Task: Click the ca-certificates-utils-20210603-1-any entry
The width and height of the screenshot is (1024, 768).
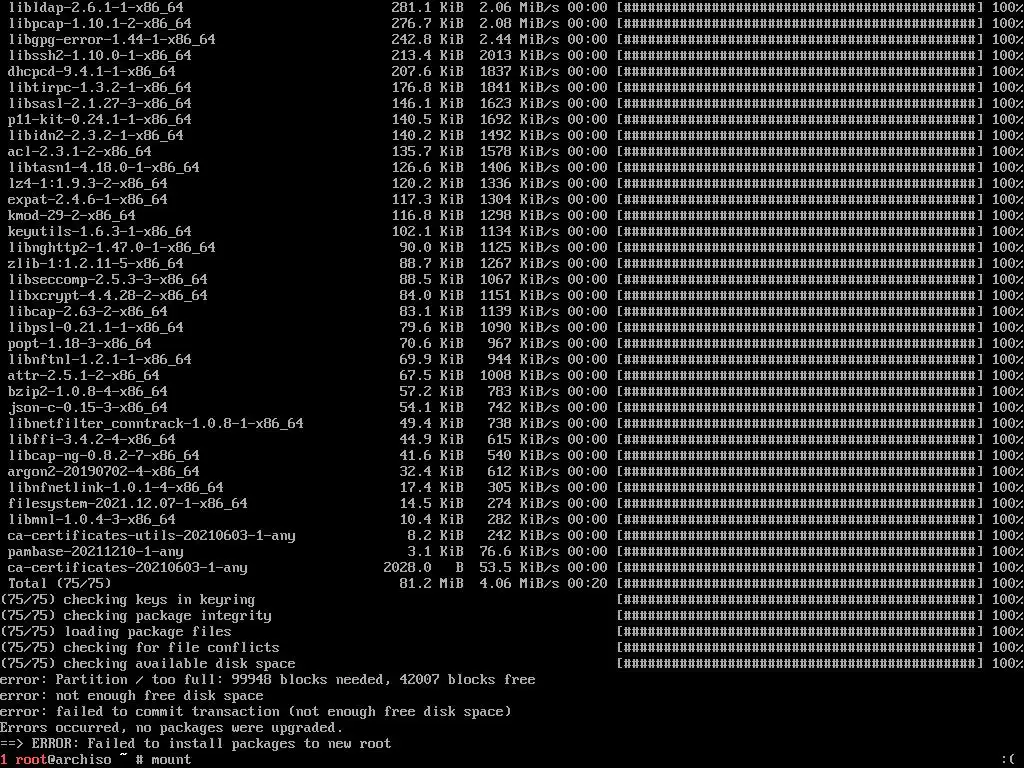Action: tap(152, 536)
